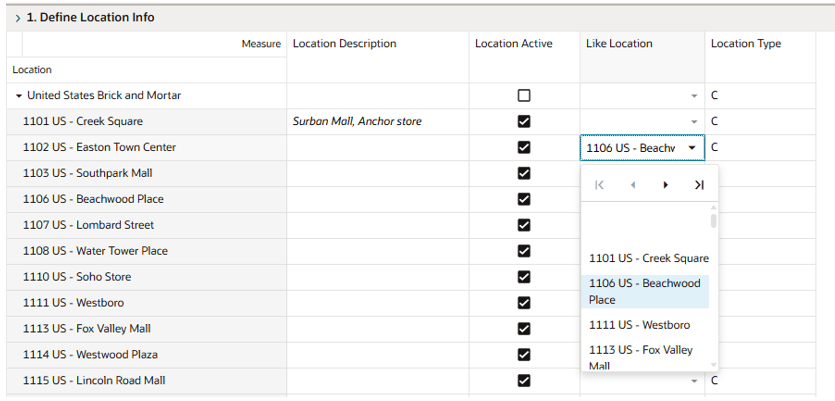Click the Location row header label
Screen dimensions: 835x401
32,70
